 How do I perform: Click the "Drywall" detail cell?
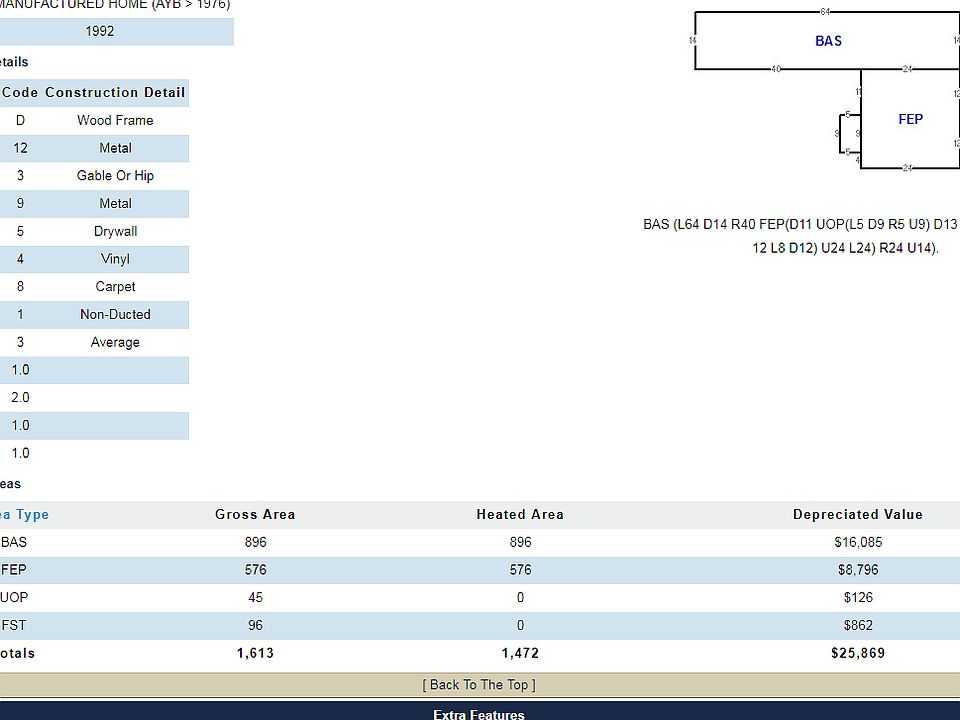115,231
